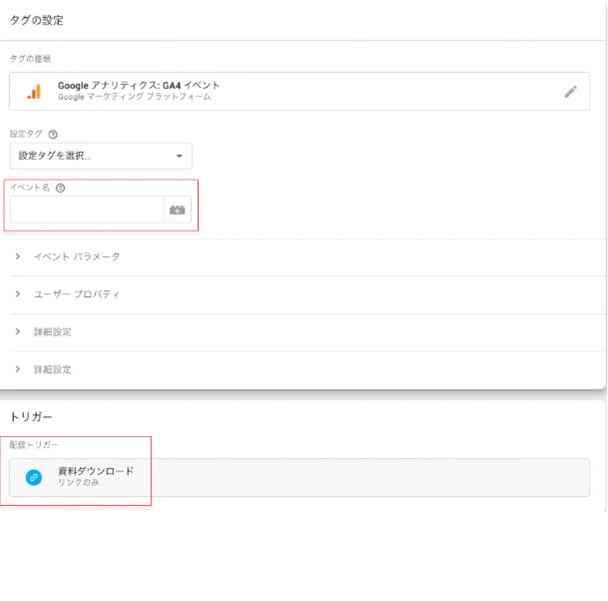The height and width of the screenshot is (601, 608).
Task: Select the 資料ダウンロード trigger name
Action: (96, 471)
